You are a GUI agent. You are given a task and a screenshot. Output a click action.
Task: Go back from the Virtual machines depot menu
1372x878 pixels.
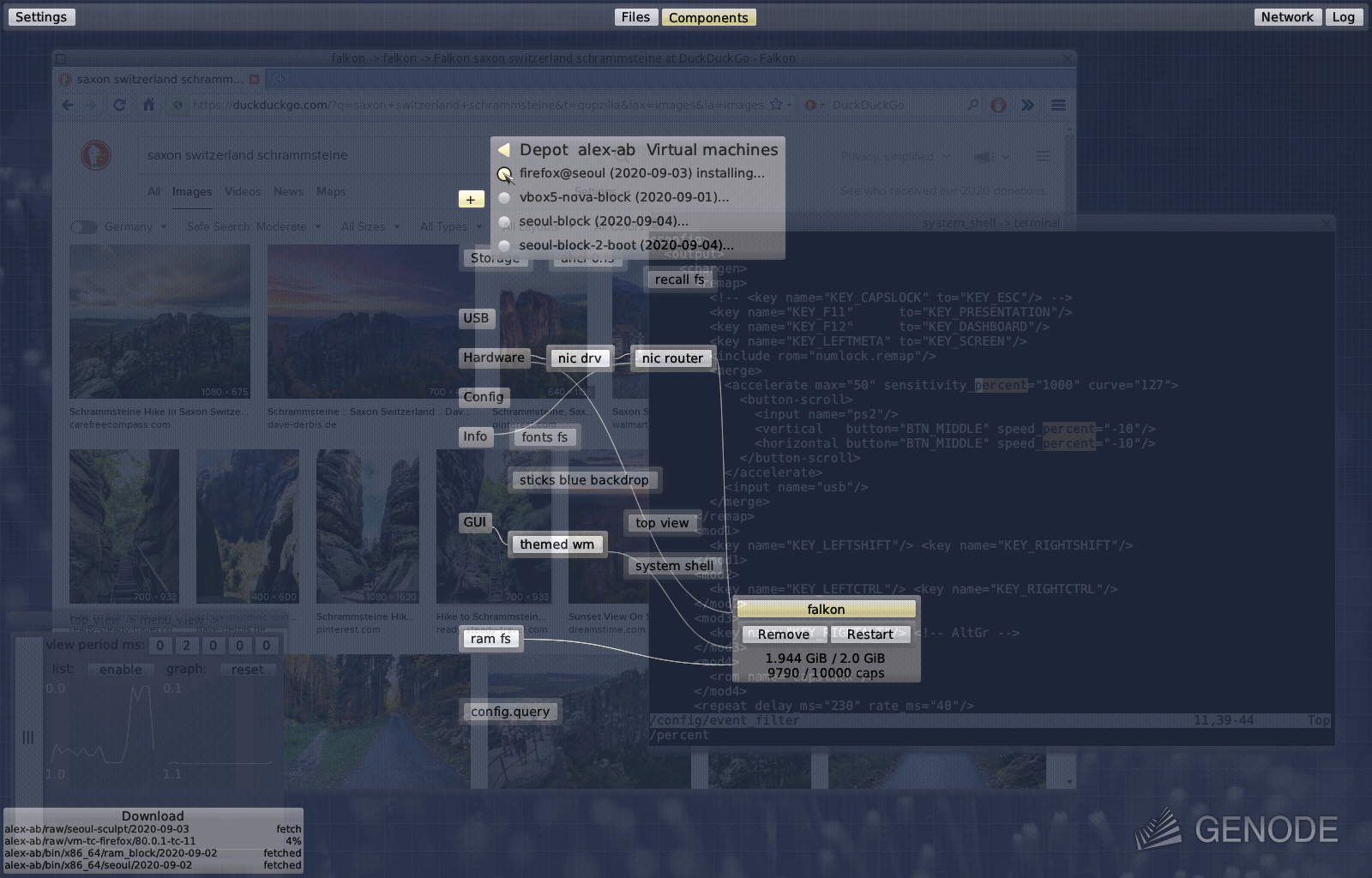point(504,150)
